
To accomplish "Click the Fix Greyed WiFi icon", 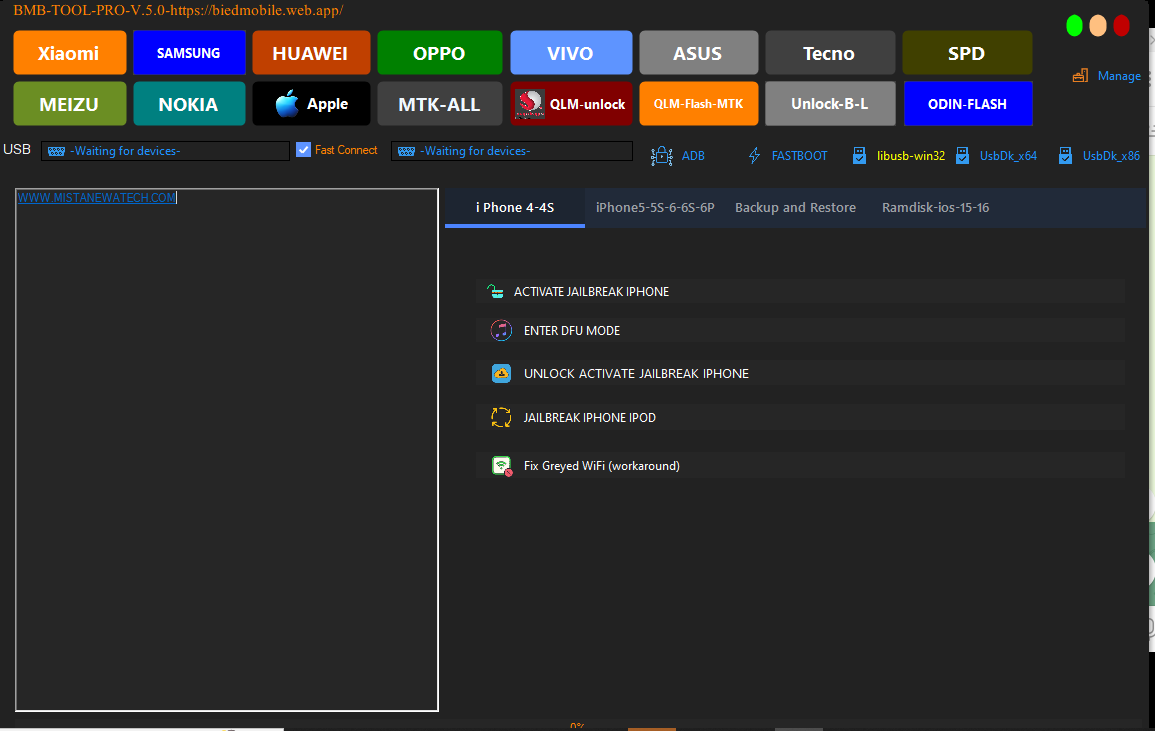I will 502,466.
